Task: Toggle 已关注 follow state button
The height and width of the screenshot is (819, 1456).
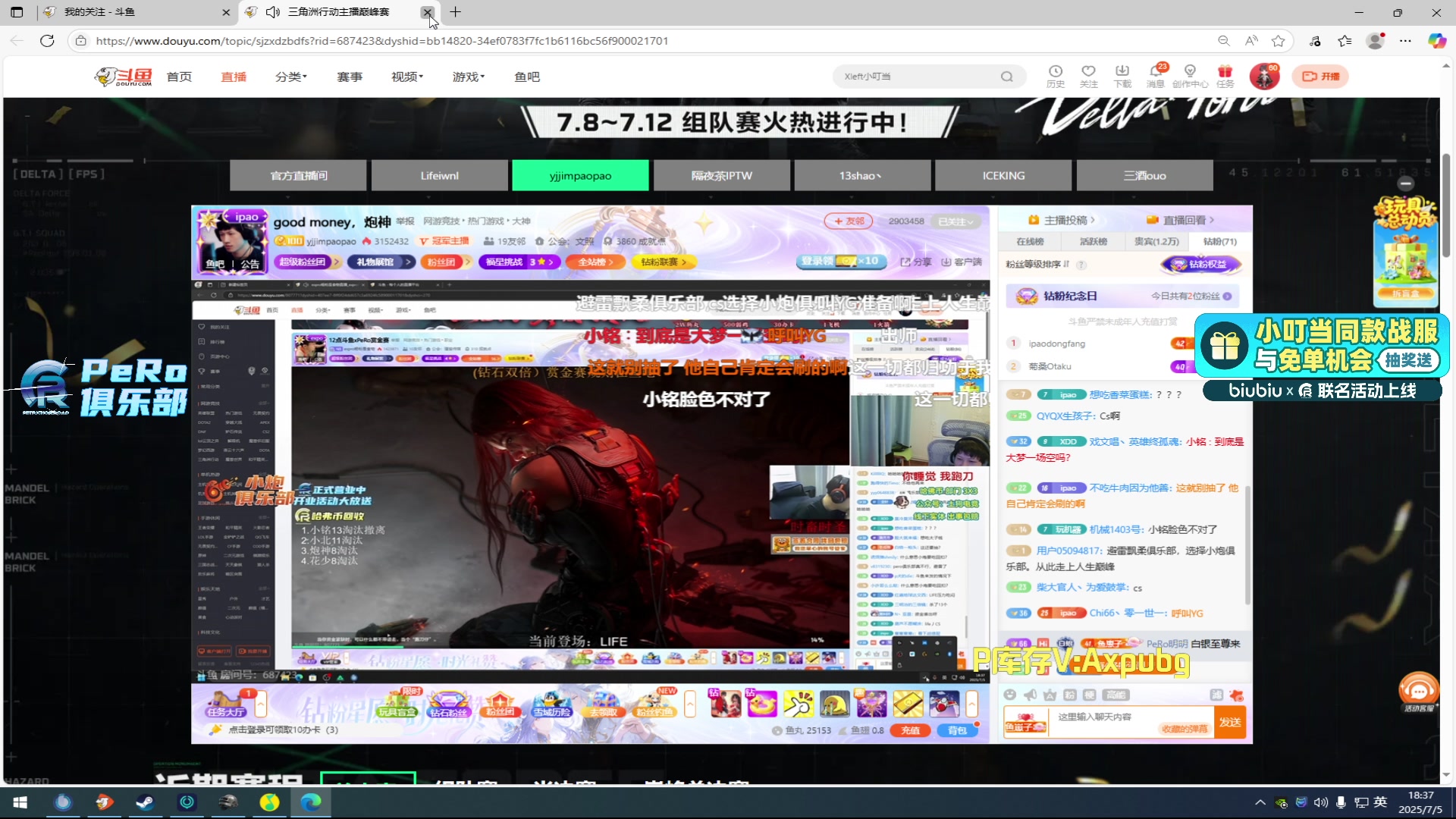Action: coord(958,221)
